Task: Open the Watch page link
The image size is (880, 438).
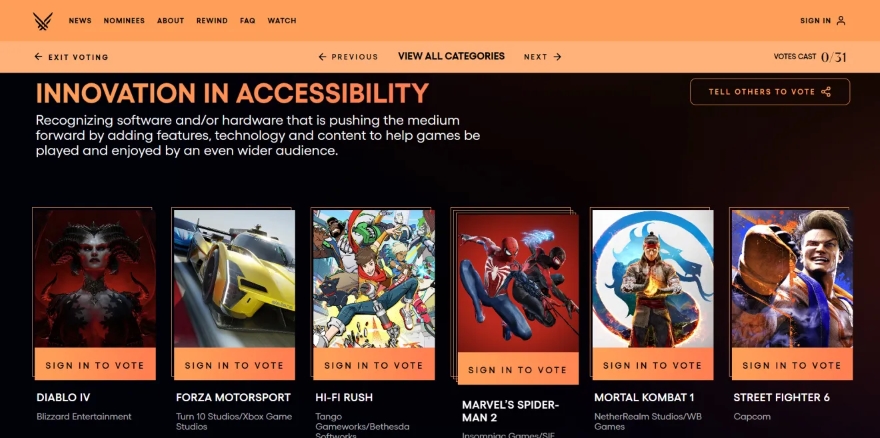Action: pos(282,21)
